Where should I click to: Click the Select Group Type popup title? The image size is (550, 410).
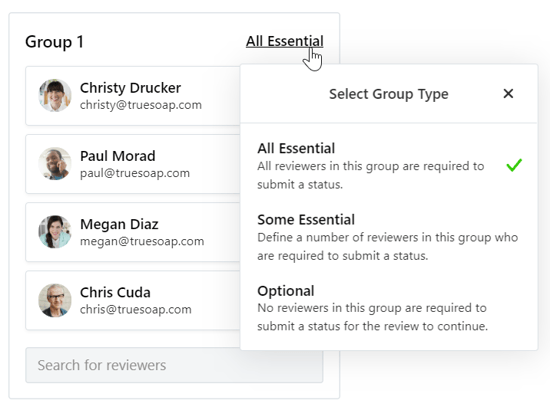(389, 94)
